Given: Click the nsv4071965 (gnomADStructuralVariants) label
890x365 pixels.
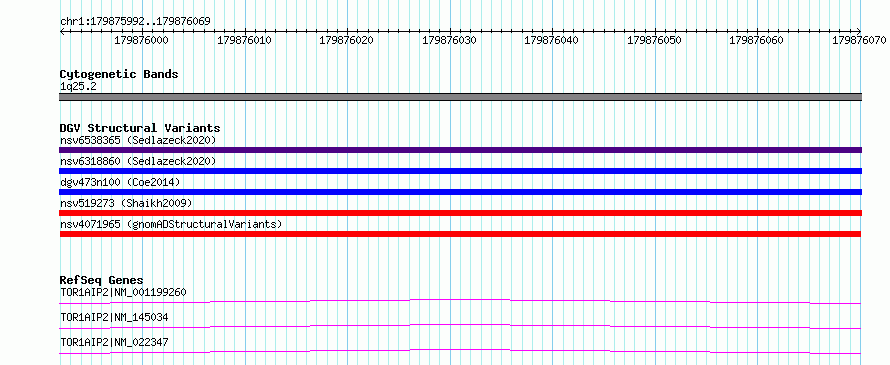Looking at the screenshot, I should 171,224.
